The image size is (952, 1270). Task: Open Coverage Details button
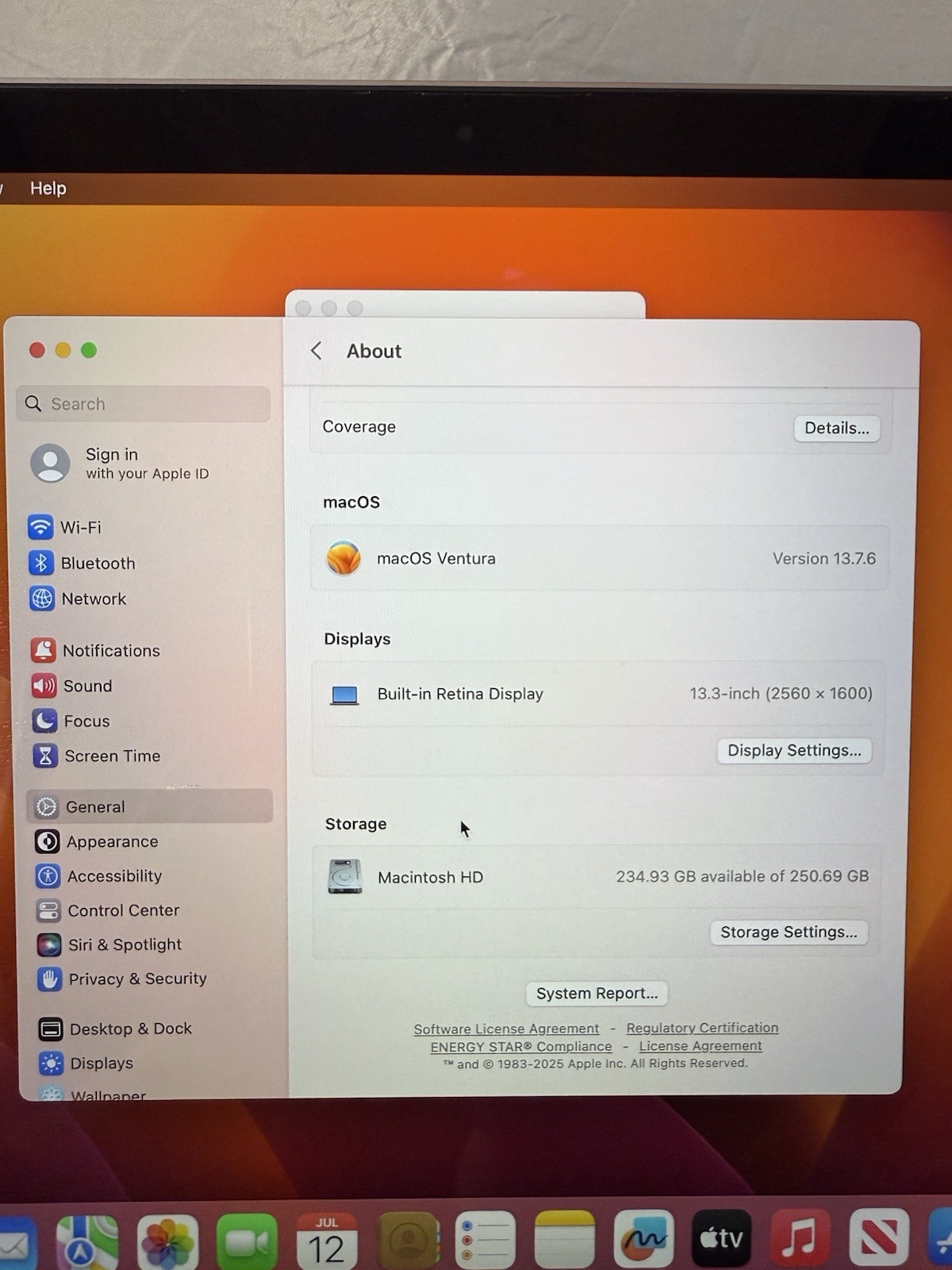(837, 429)
